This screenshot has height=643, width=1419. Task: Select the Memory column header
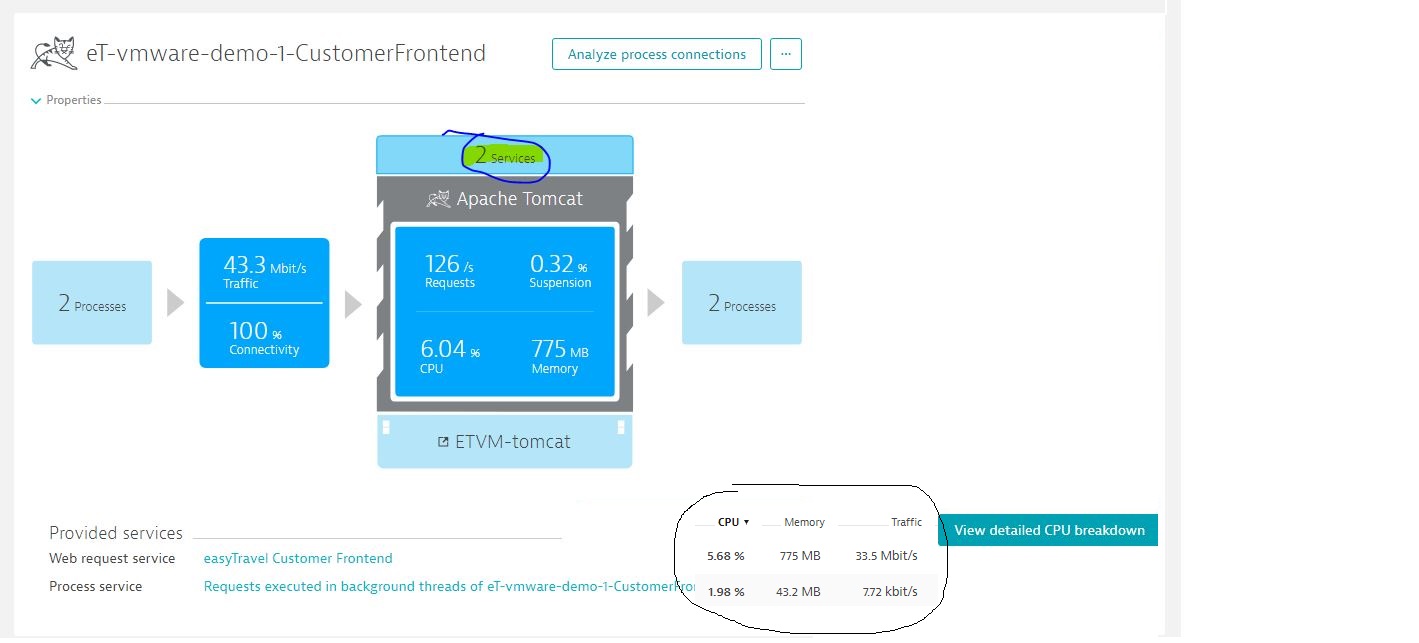pyautogui.click(x=804, y=522)
